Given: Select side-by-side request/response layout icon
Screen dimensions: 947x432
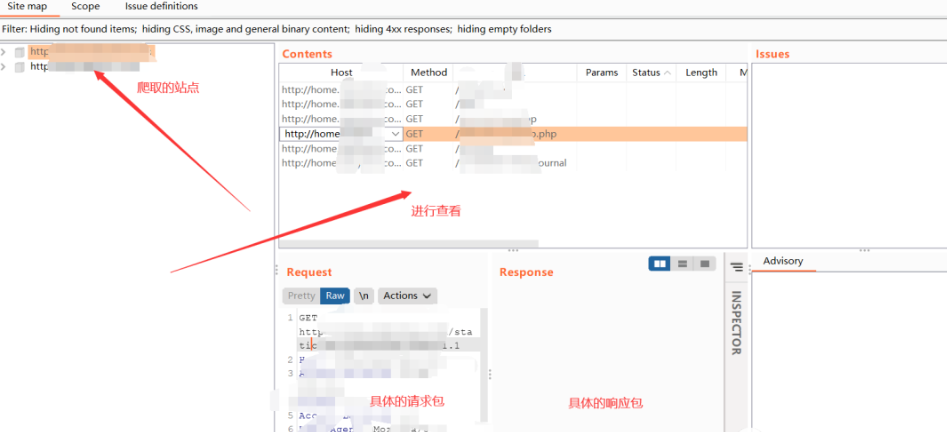Looking at the screenshot, I should [x=660, y=263].
